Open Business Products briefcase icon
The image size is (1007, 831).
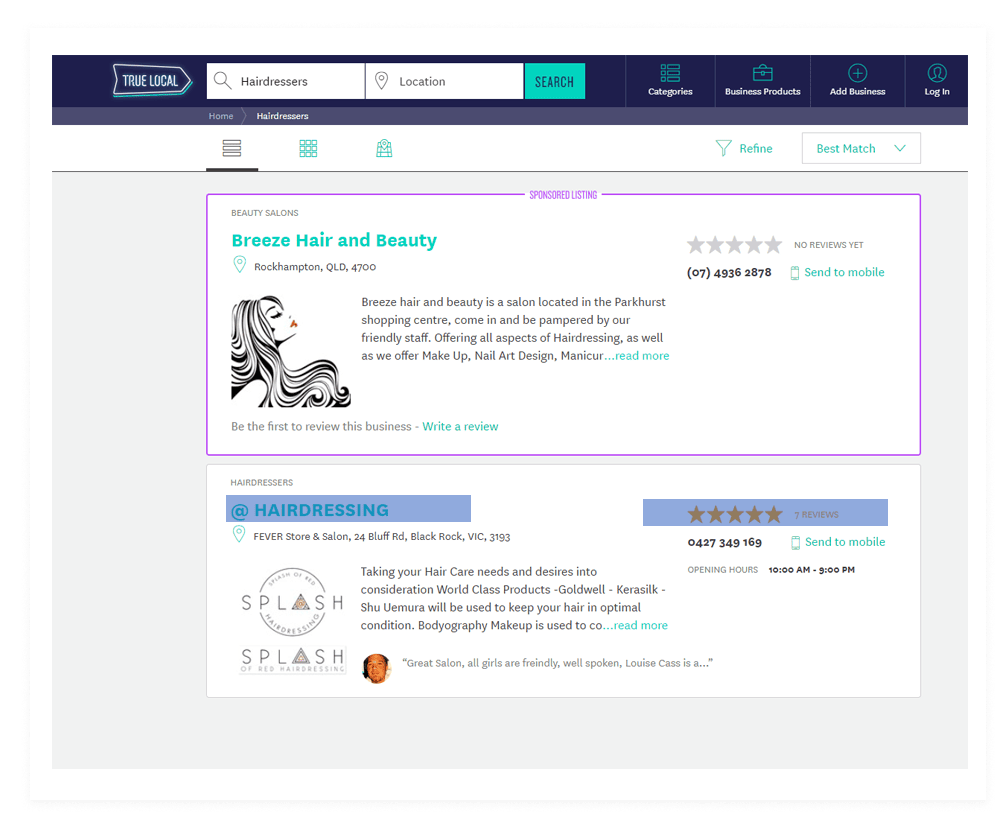(x=762, y=73)
